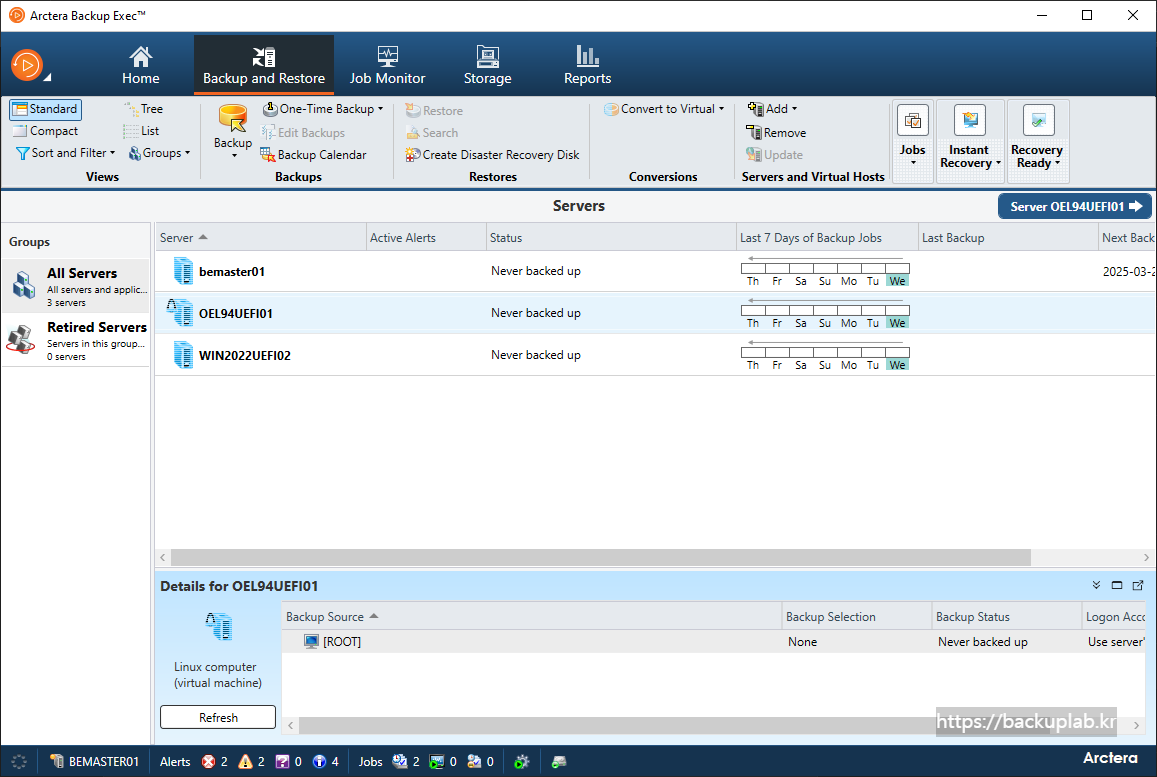Viewport: 1157px width, 777px height.
Task: Expand the Backup dropdown arrow
Action: click(234, 156)
